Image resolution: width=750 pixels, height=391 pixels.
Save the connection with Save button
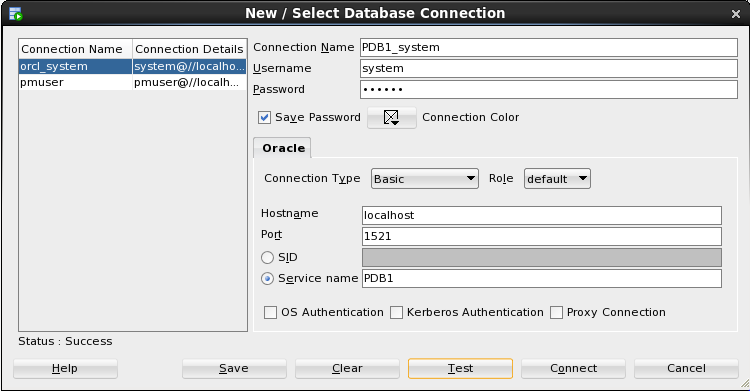click(x=234, y=368)
